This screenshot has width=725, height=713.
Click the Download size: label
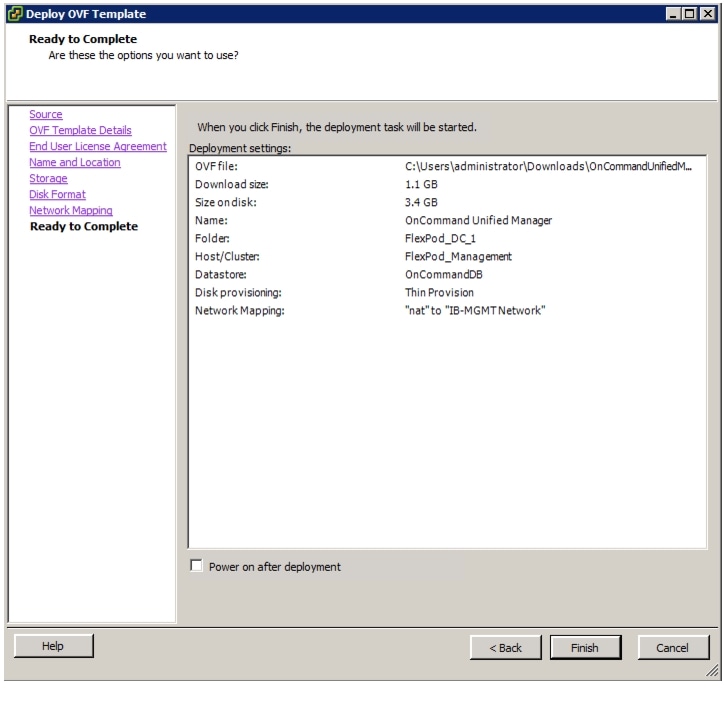coord(232,184)
